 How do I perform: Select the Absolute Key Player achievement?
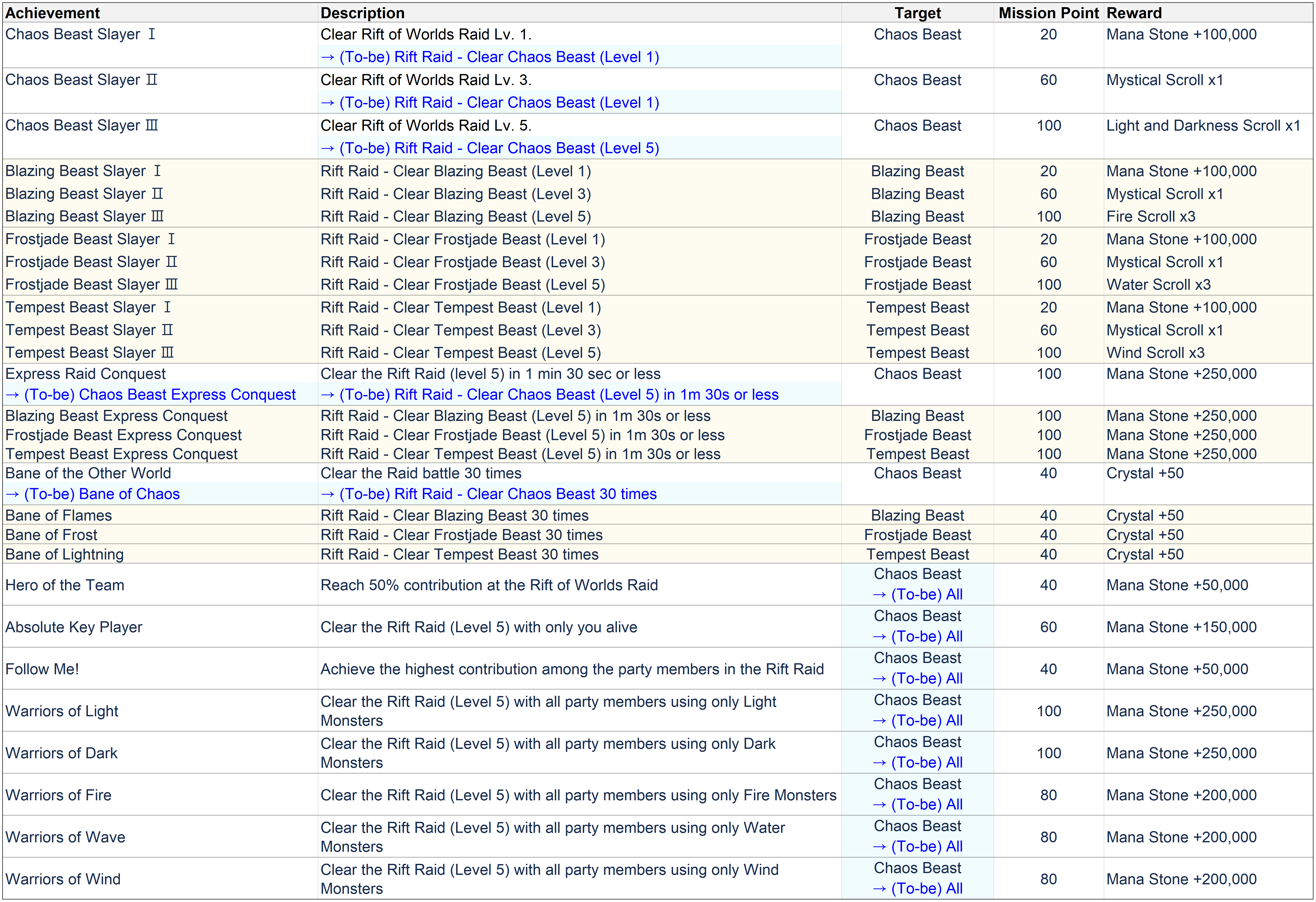[x=74, y=627]
